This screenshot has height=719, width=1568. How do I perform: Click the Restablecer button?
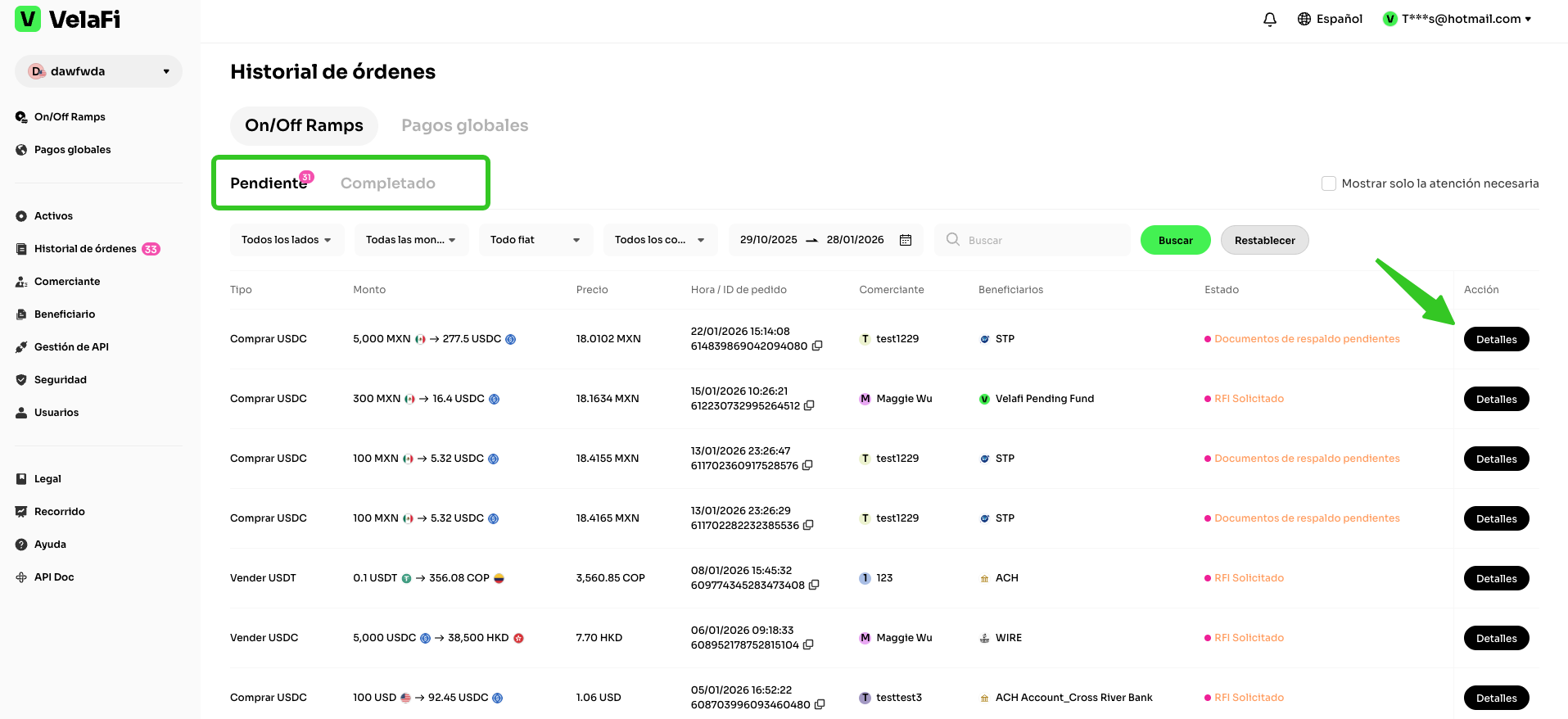[1264, 241]
